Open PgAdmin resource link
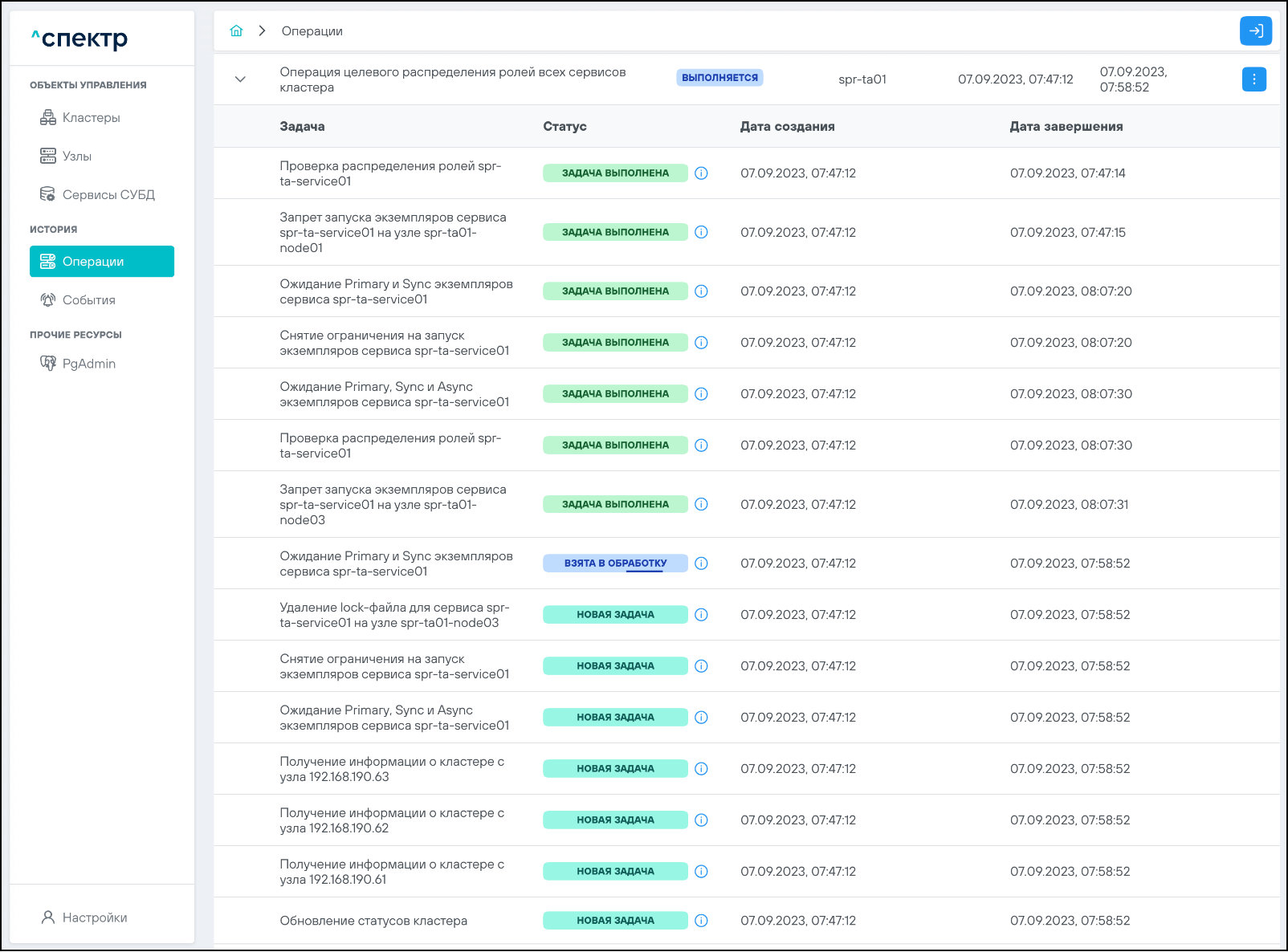 (88, 364)
